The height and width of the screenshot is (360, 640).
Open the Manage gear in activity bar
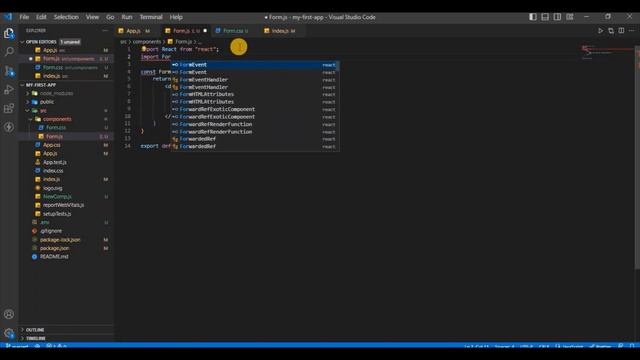9,333
